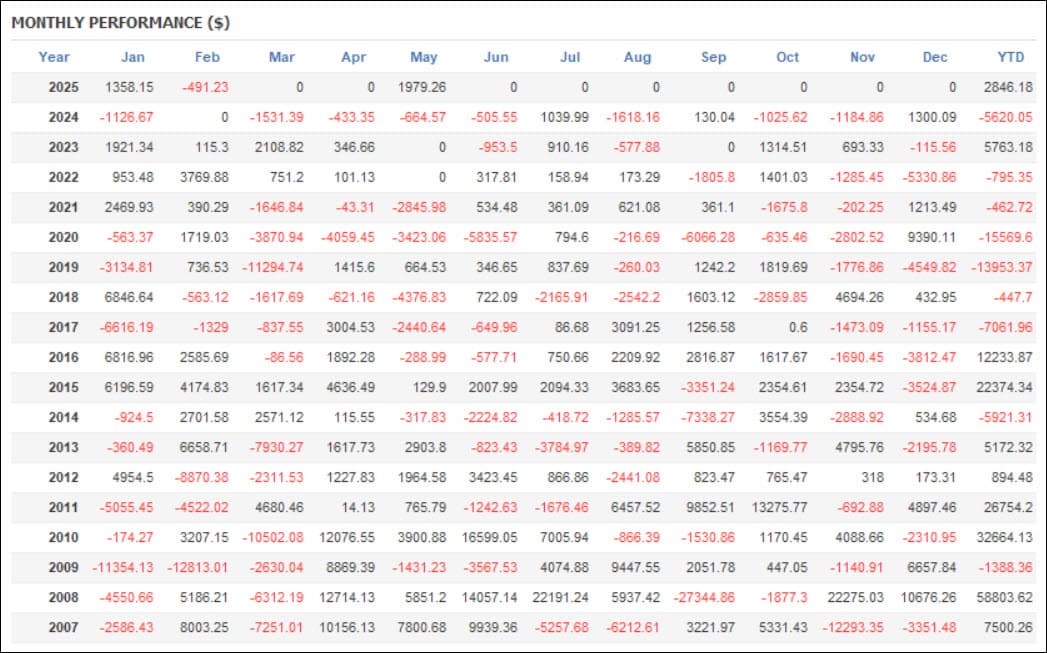Select the -15569.6 YTD cell
Image resolution: width=1047 pixels, height=653 pixels.
1006,238
